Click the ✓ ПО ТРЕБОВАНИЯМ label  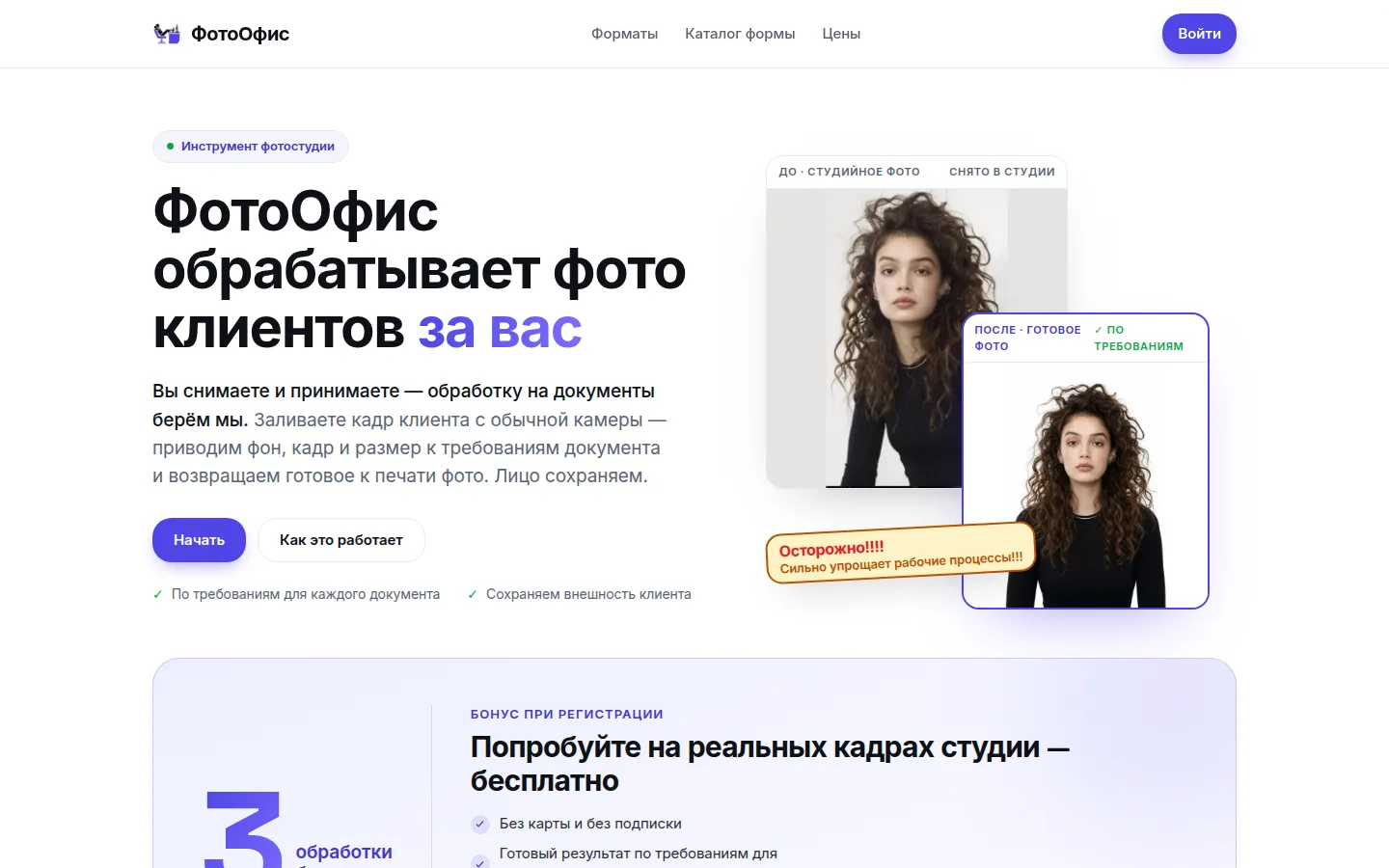coord(1139,338)
